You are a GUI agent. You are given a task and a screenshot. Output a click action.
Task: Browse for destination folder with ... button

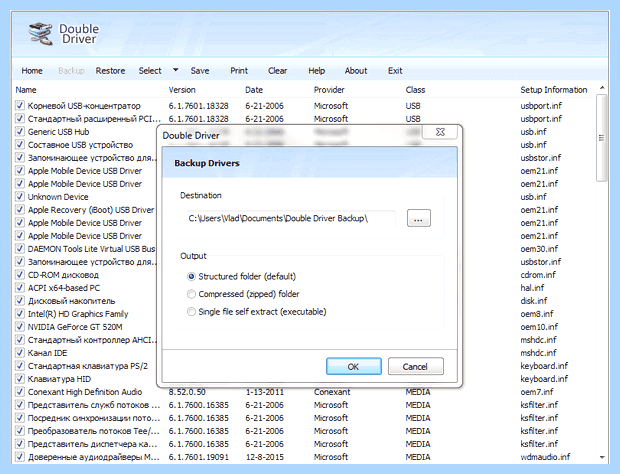click(x=419, y=218)
